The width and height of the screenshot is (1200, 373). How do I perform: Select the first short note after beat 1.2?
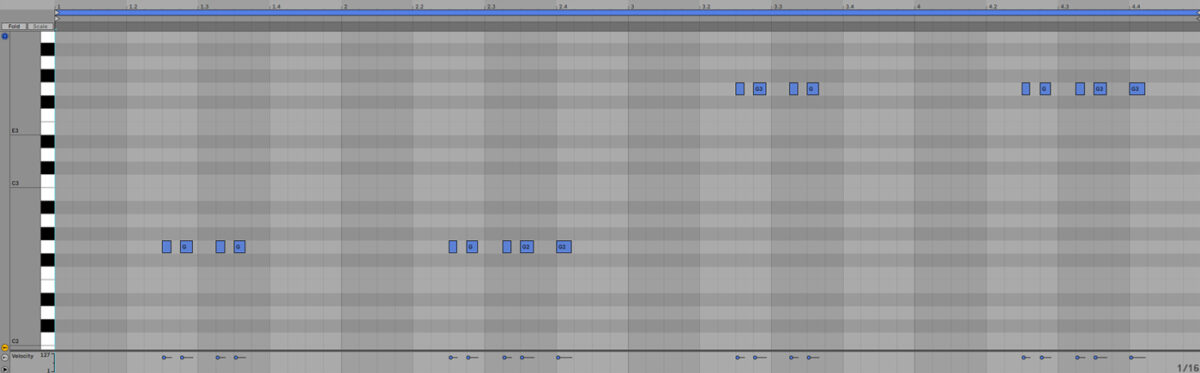click(167, 246)
